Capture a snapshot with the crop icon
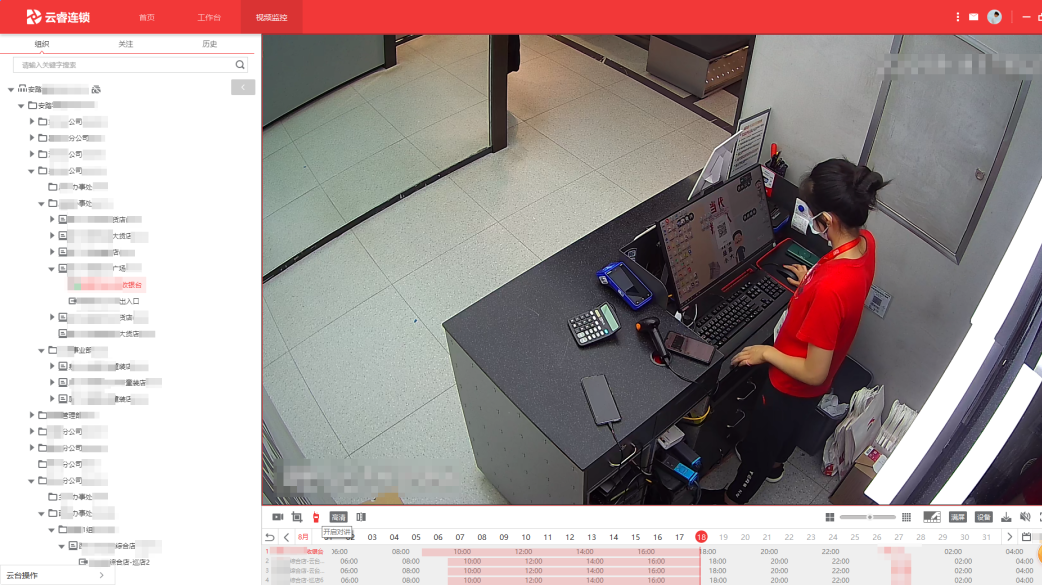This screenshot has height=585, width=1042. tap(297, 517)
